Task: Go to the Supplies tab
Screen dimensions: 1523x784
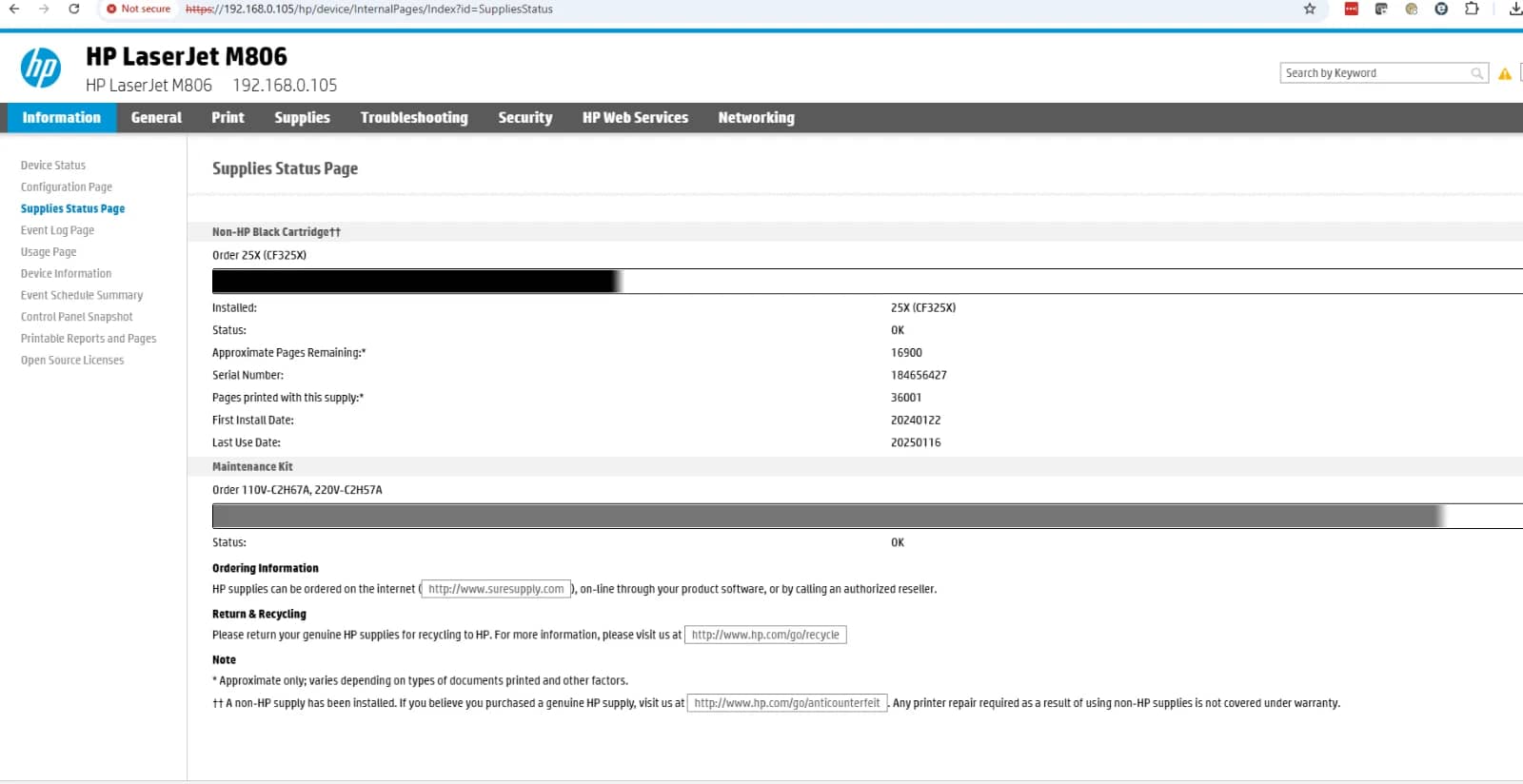Action: click(x=302, y=118)
